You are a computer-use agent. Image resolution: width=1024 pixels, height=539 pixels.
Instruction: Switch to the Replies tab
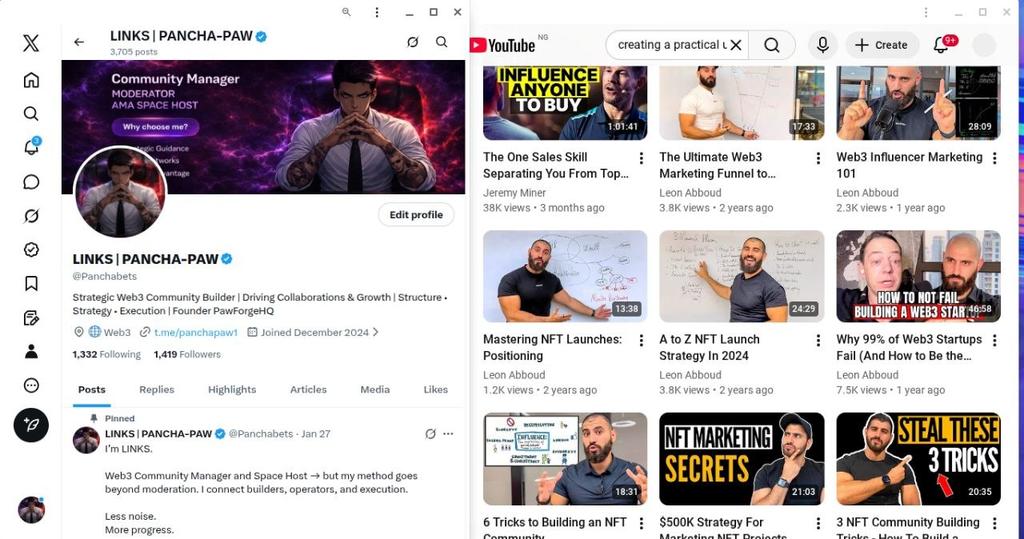point(157,389)
